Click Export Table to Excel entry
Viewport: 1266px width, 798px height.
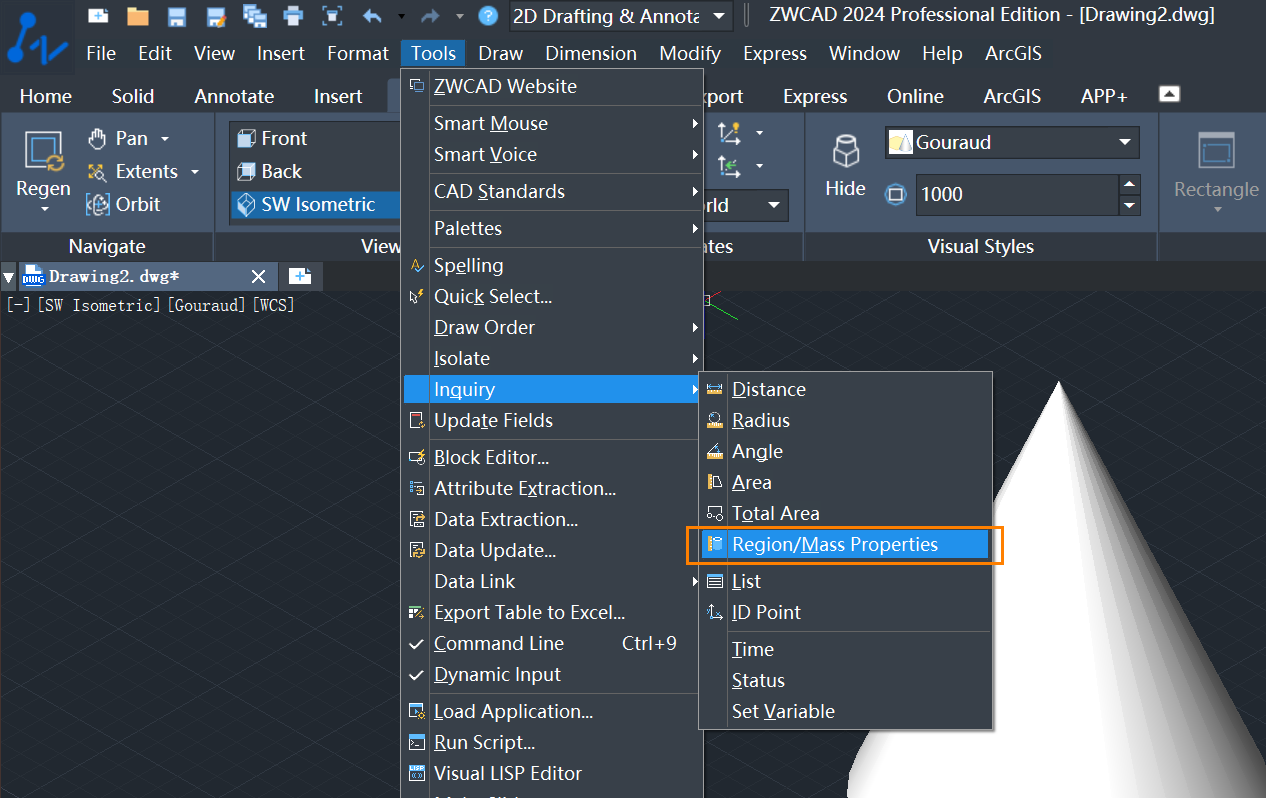[551, 613]
